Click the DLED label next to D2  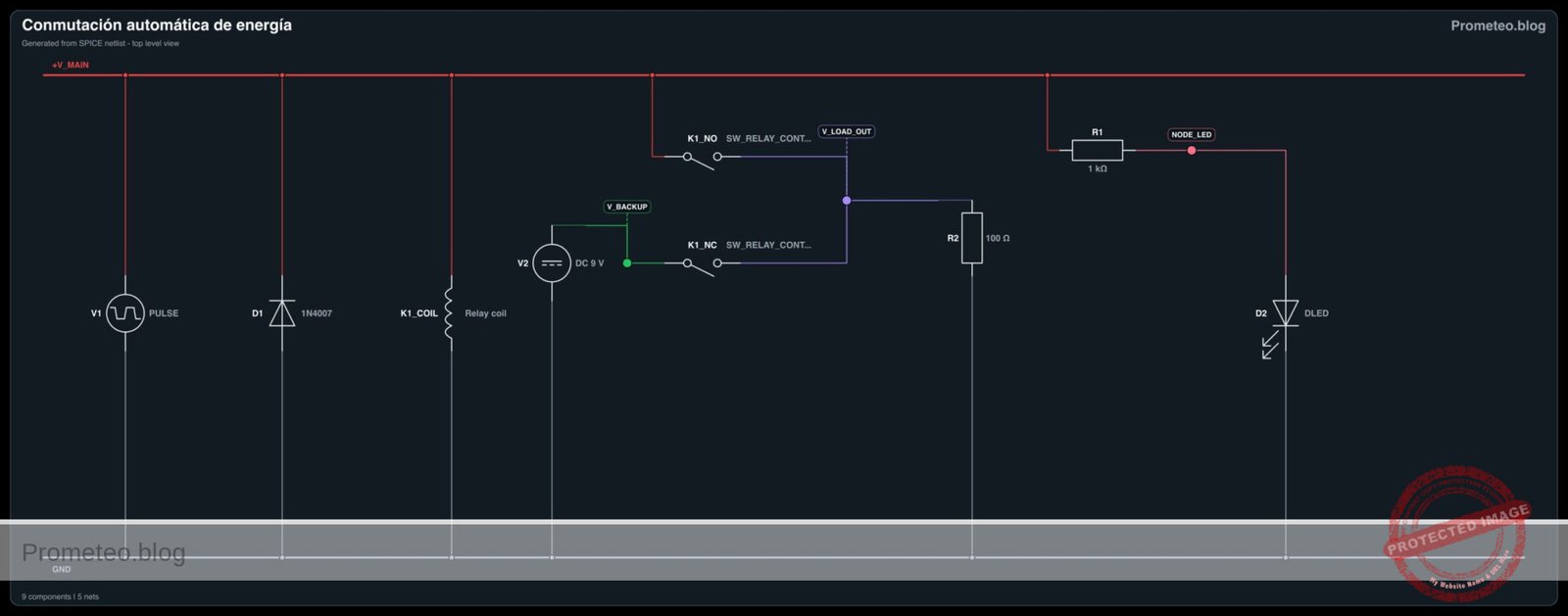(1317, 313)
